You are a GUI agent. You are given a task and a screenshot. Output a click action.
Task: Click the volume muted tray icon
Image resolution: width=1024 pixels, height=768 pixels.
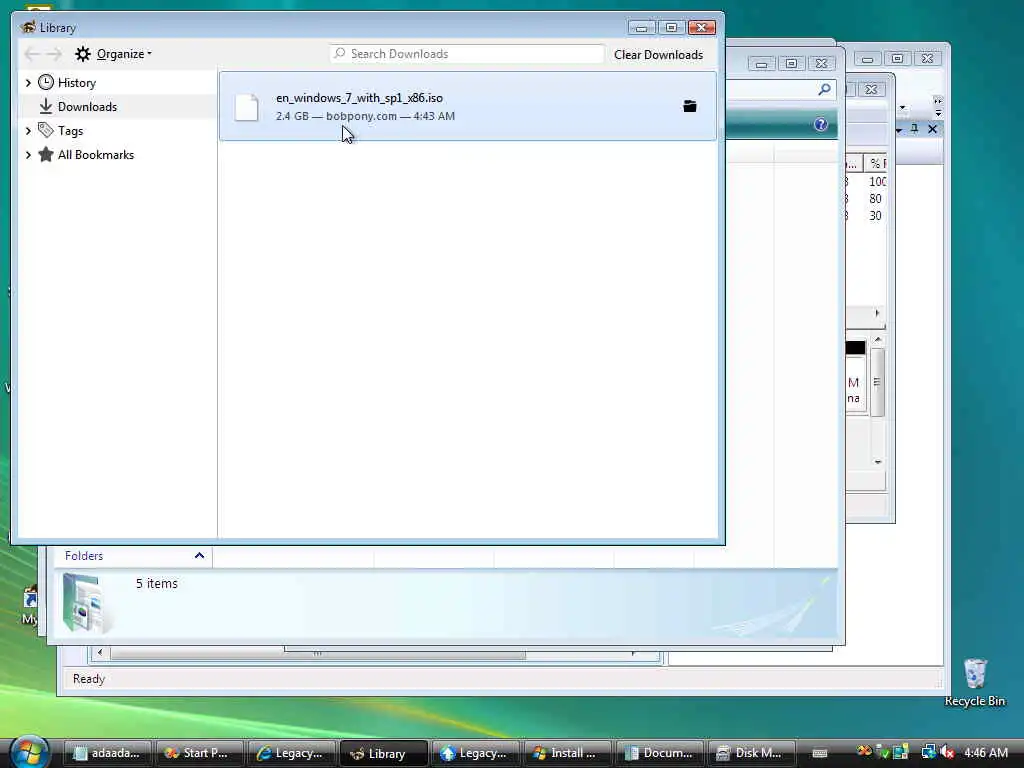948,752
